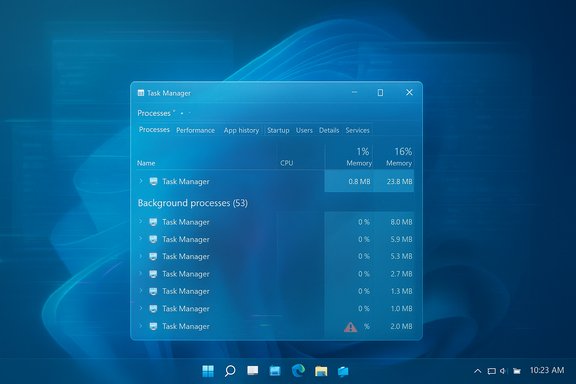The width and height of the screenshot is (576, 384).
Task: Expand the 8.0 MB Task Manager process
Action: point(141,222)
